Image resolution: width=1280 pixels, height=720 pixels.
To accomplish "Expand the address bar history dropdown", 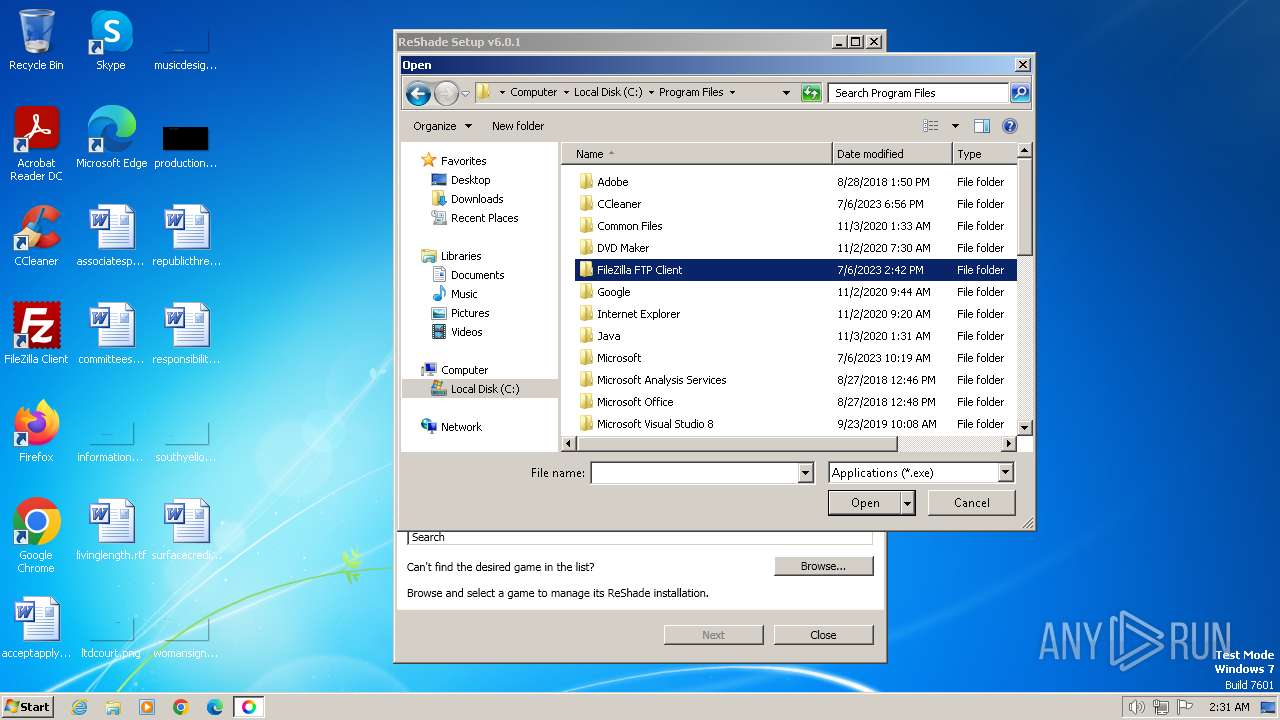I will pyautogui.click(x=786, y=93).
